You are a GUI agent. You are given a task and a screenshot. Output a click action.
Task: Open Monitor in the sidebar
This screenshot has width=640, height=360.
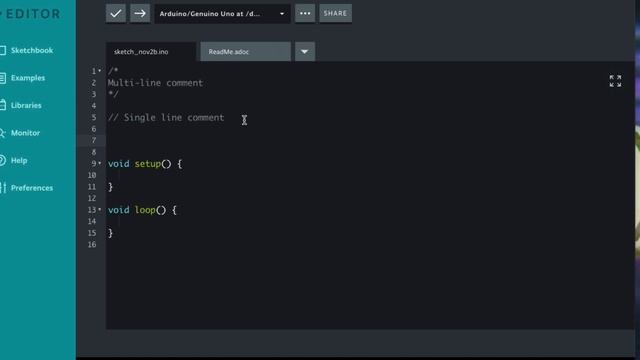click(x=25, y=133)
